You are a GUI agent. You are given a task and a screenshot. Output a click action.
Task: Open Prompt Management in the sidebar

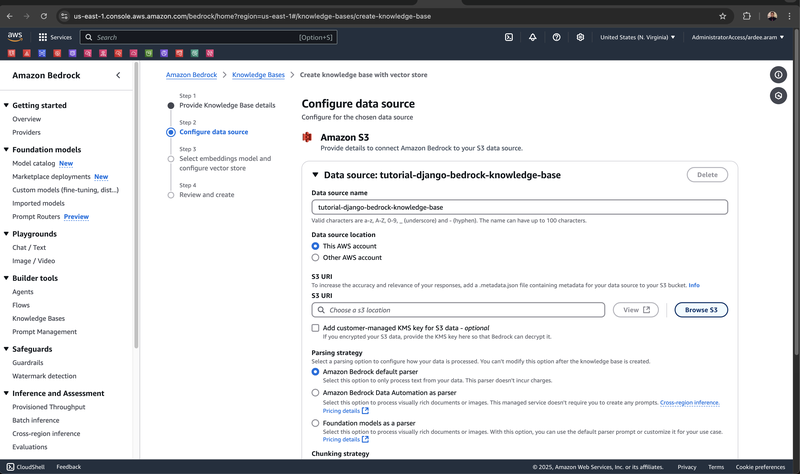point(45,332)
